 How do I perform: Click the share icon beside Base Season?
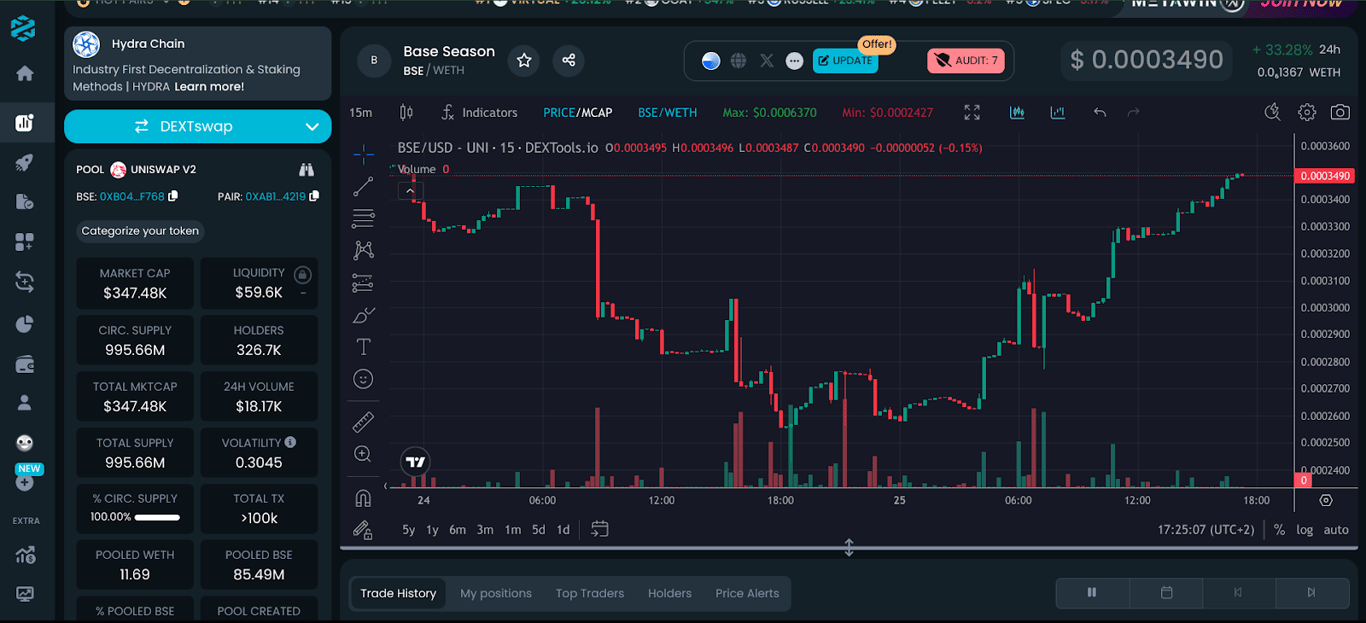tap(568, 60)
